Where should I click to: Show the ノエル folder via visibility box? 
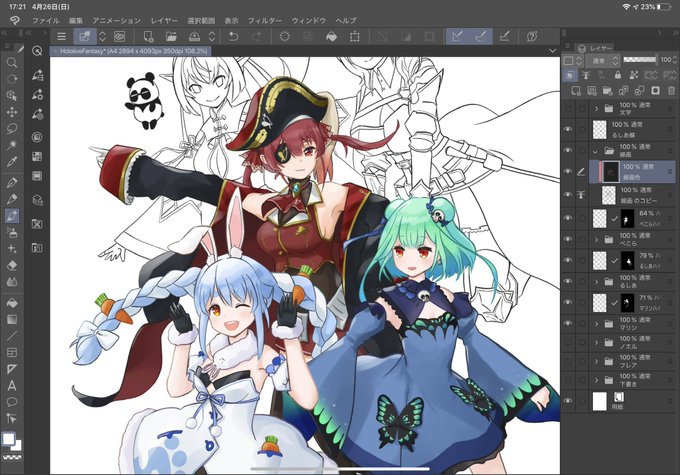[x=568, y=342]
